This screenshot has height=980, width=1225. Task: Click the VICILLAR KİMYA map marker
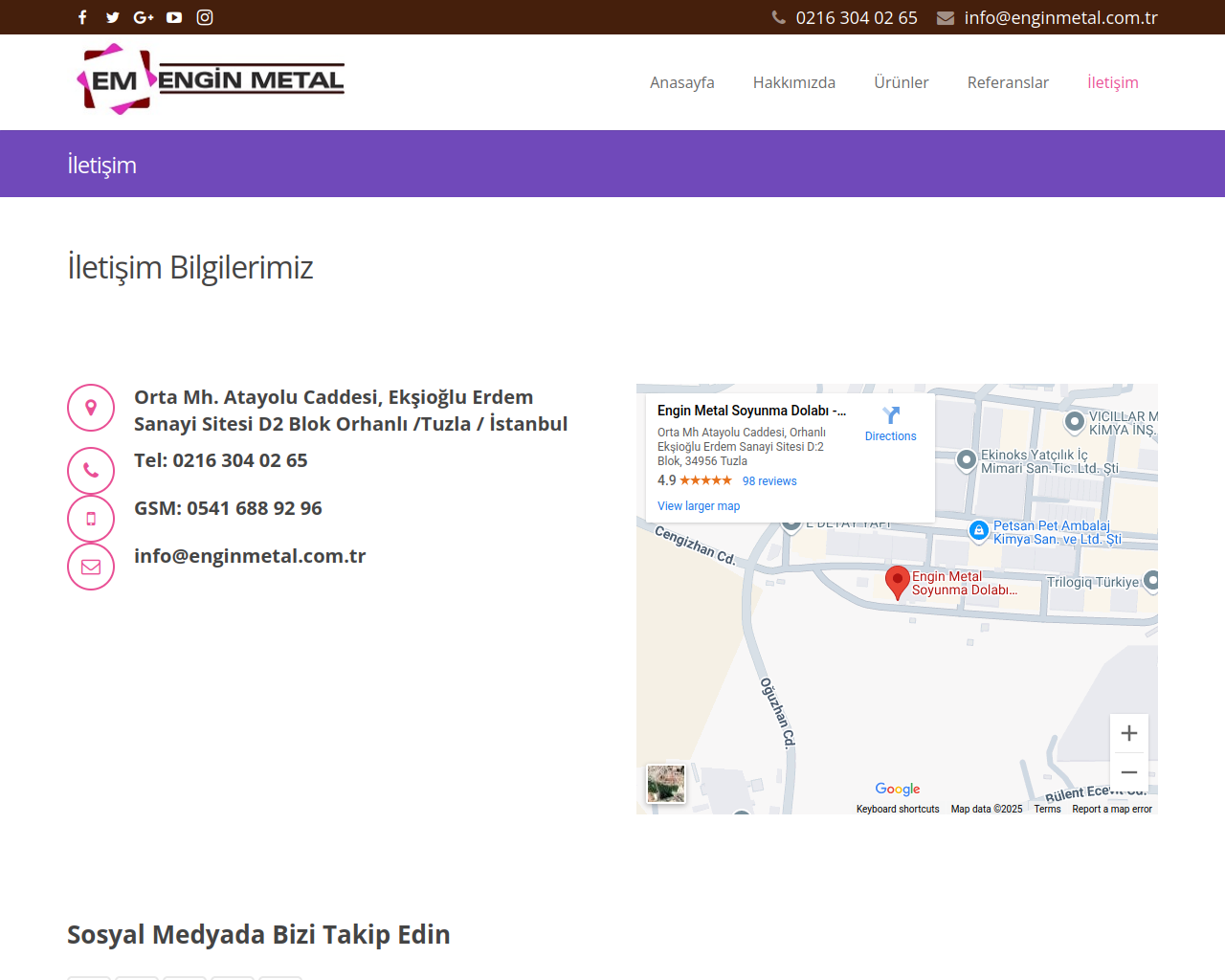1075,421
